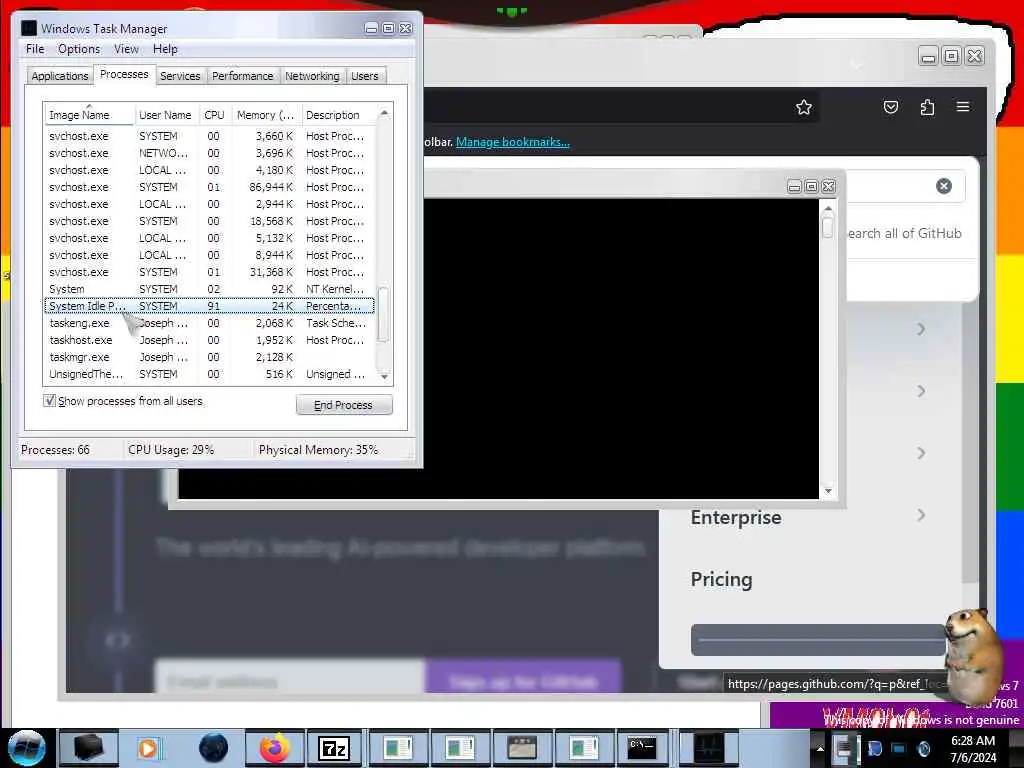Open the File menu in Task Manager
The width and height of the screenshot is (1024, 768).
[35, 49]
